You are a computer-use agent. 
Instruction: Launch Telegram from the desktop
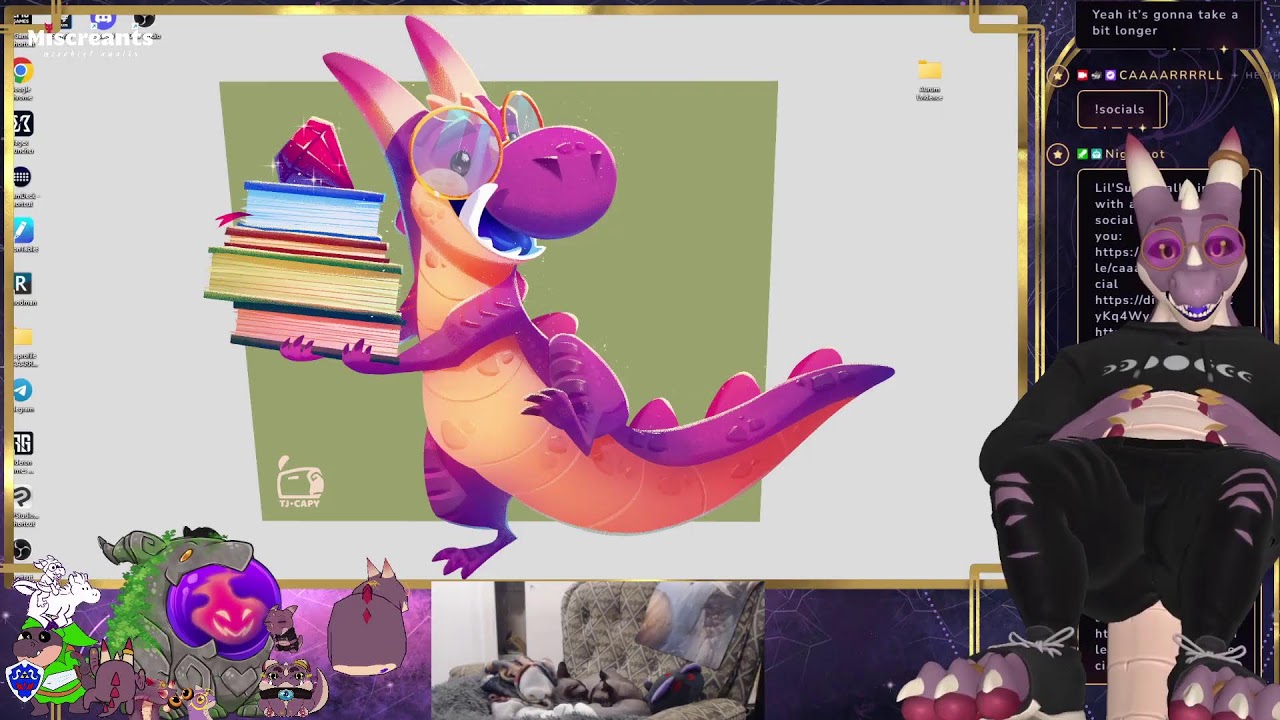pyautogui.click(x=22, y=391)
